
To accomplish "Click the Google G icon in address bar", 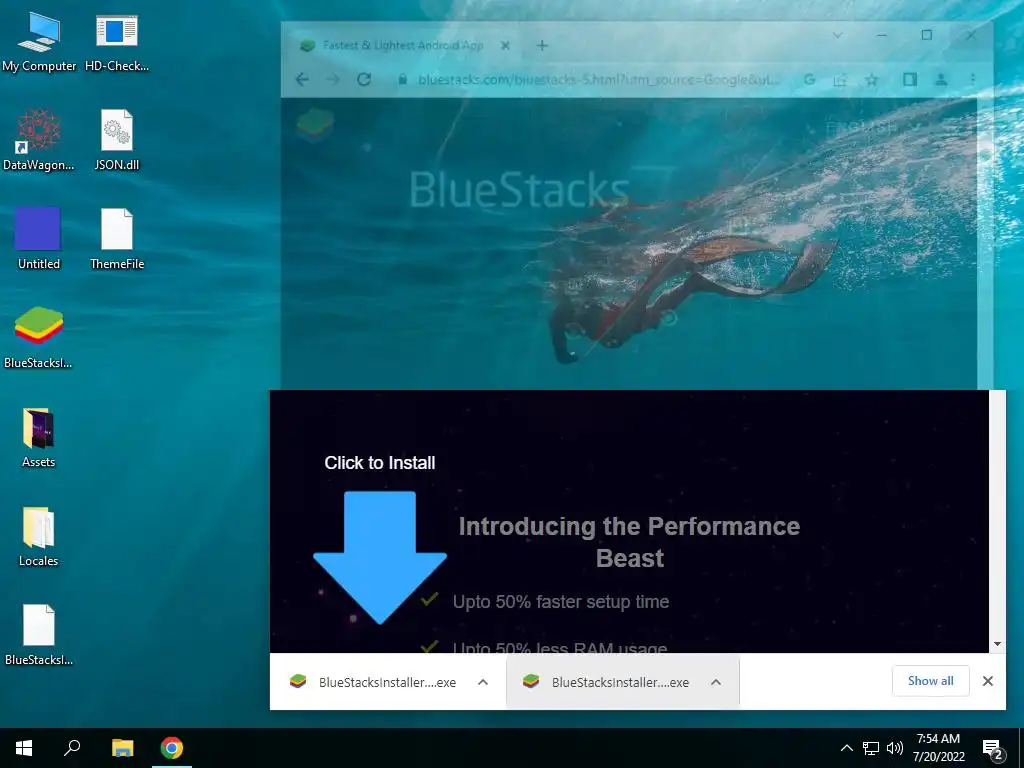I will point(810,80).
